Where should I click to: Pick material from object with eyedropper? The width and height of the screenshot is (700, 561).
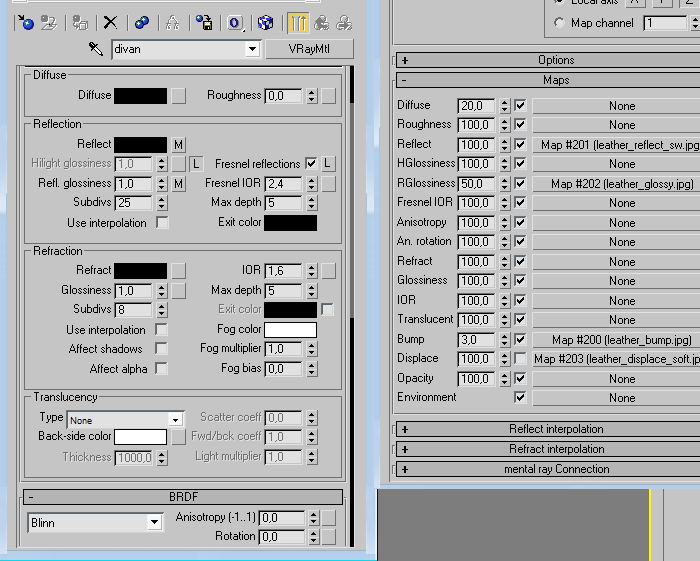click(x=96, y=49)
